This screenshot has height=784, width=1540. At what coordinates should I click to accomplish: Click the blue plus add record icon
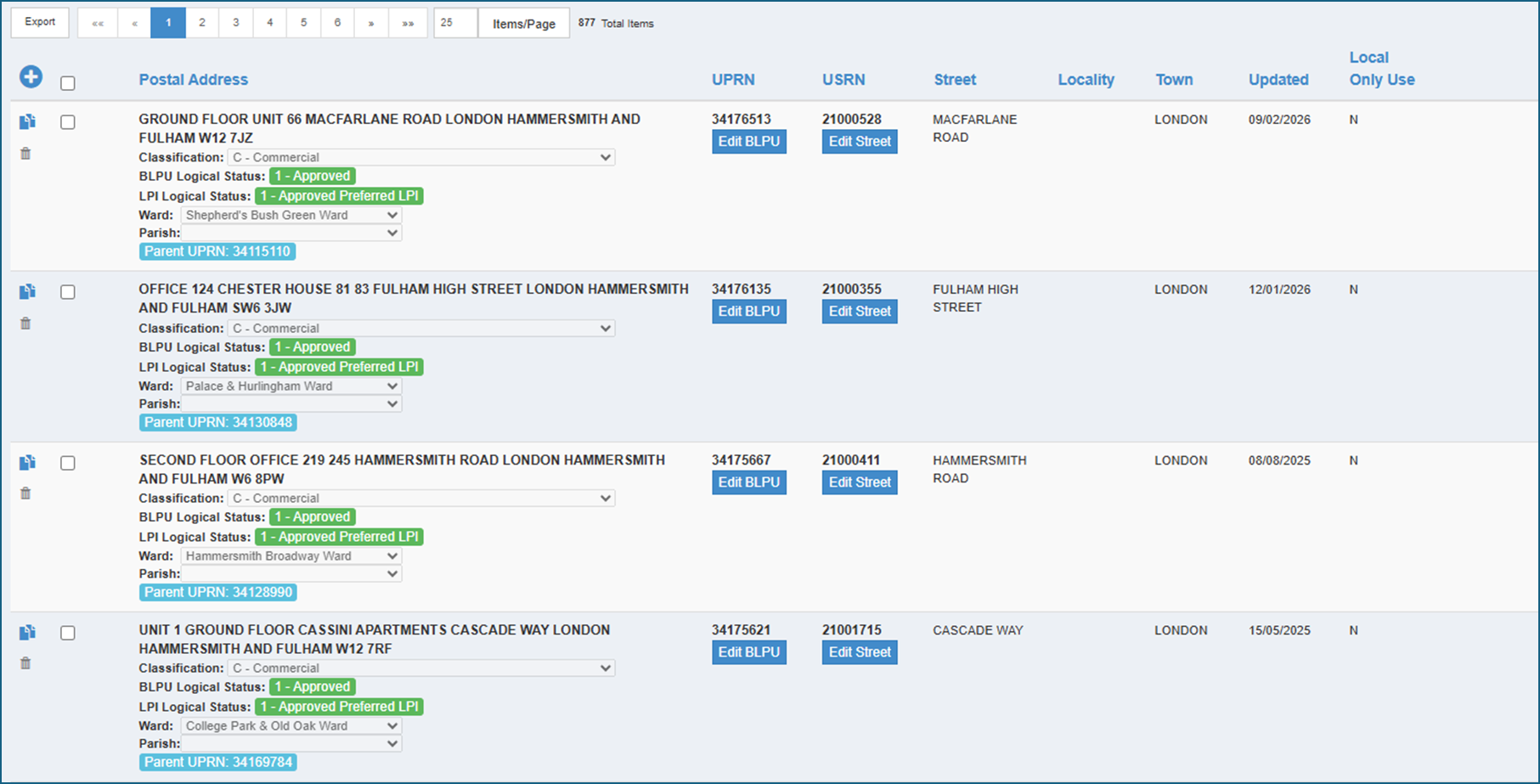point(31,77)
